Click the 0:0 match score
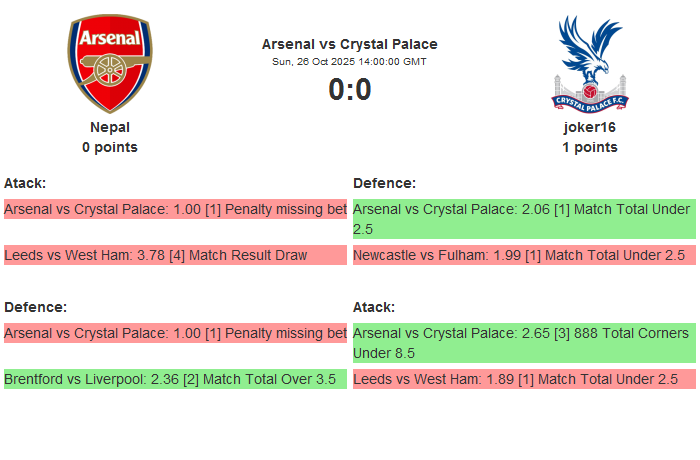This screenshot has height=460, width=700. coord(349,90)
